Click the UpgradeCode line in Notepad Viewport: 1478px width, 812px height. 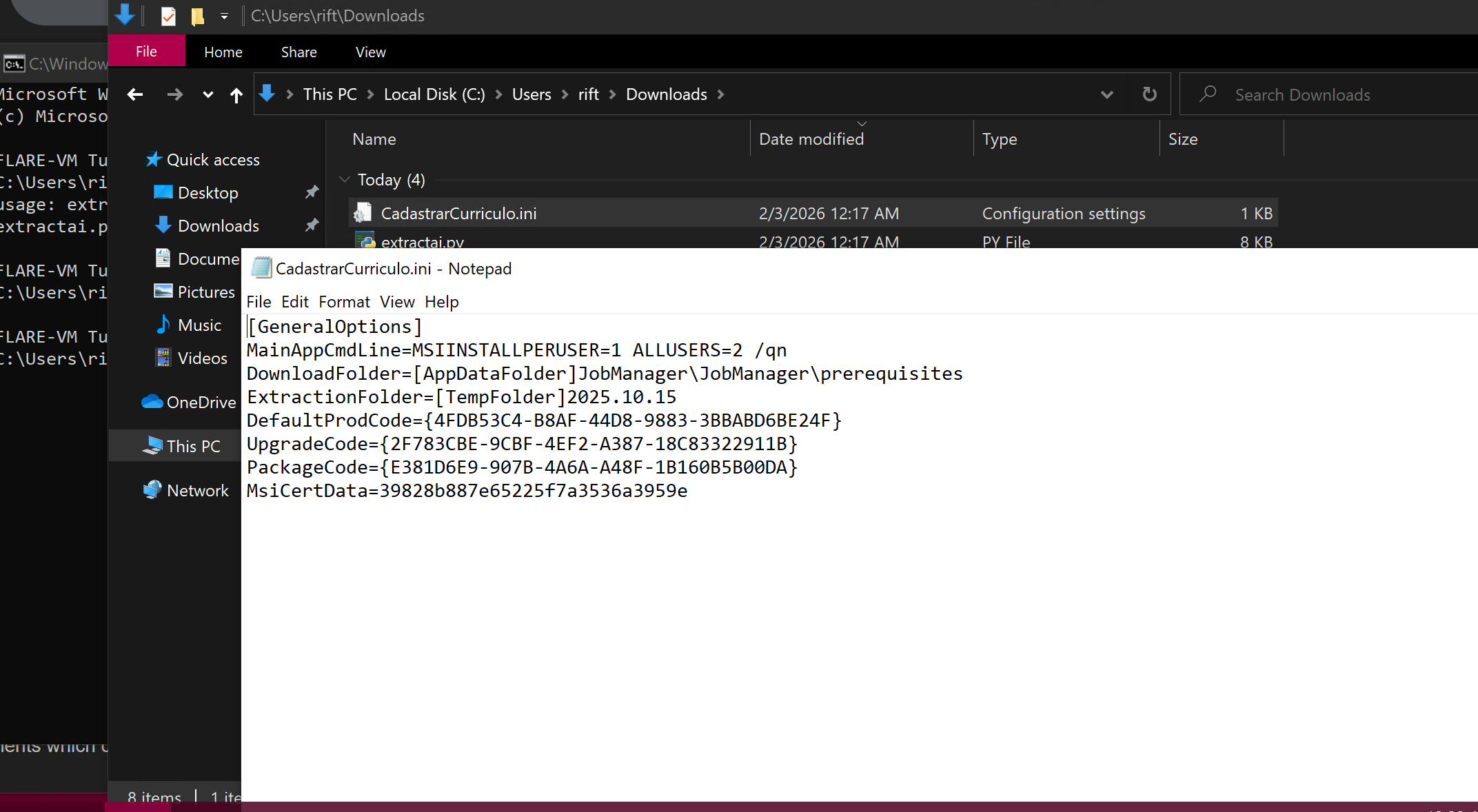pyautogui.click(x=522, y=444)
